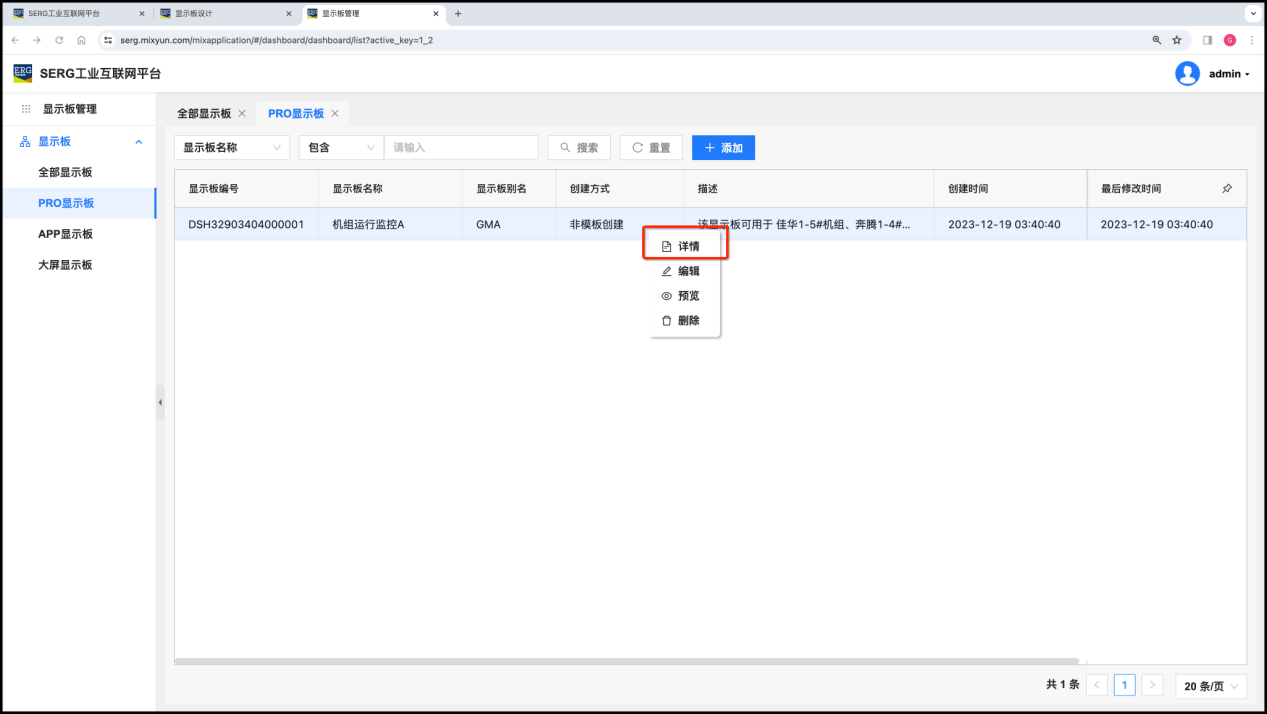Click the 请输入 search input field

tap(461, 148)
